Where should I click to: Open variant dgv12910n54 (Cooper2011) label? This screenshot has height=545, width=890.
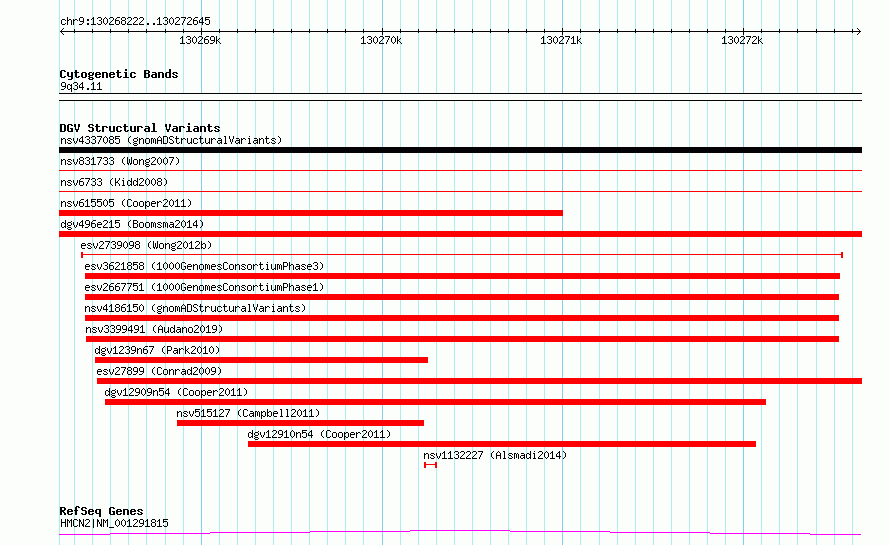point(319,434)
